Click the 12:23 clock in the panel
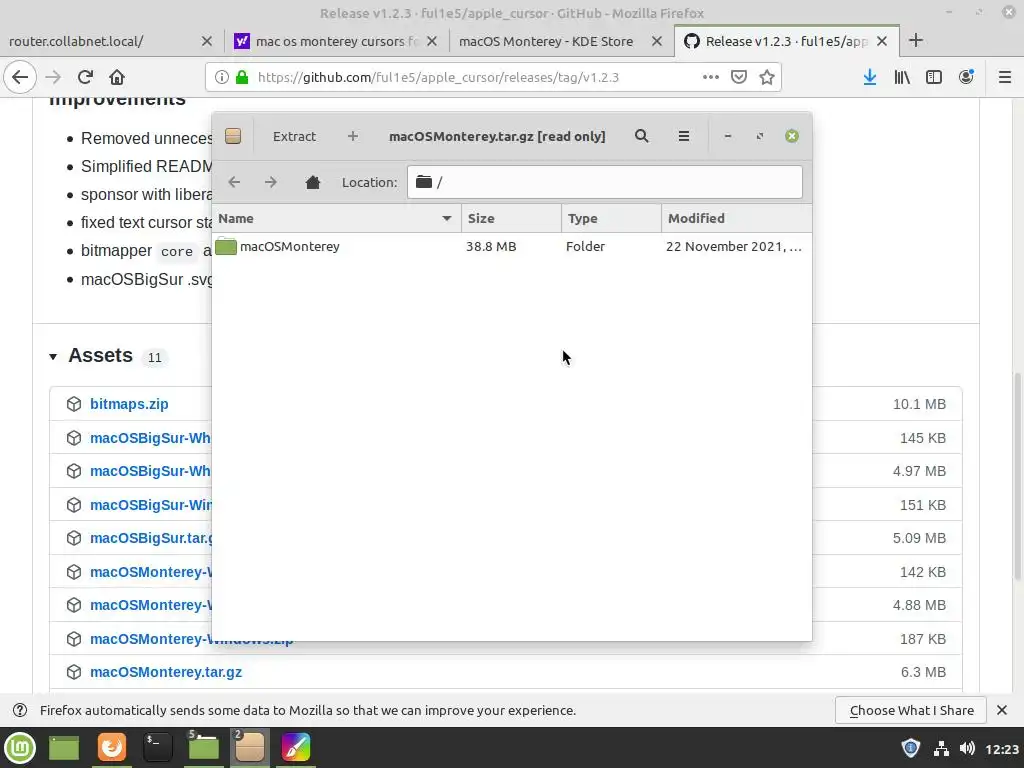The width and height of the screenshot is (1024, 768). point(1002,749)
